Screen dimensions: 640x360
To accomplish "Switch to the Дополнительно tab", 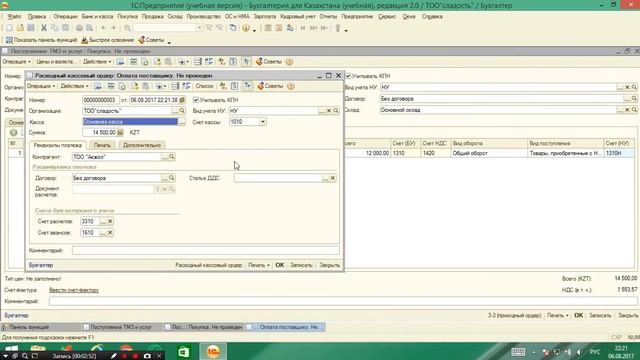I will click(142, 145).
